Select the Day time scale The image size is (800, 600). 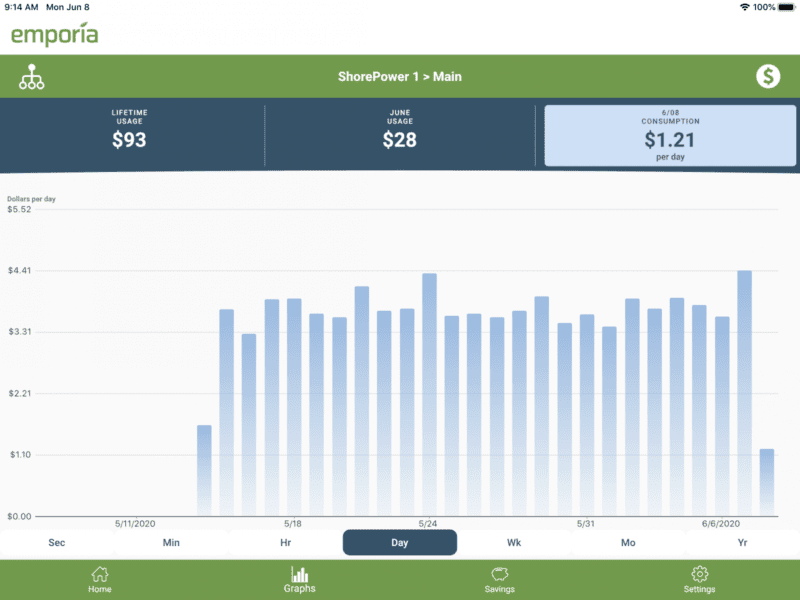[399, 543]
